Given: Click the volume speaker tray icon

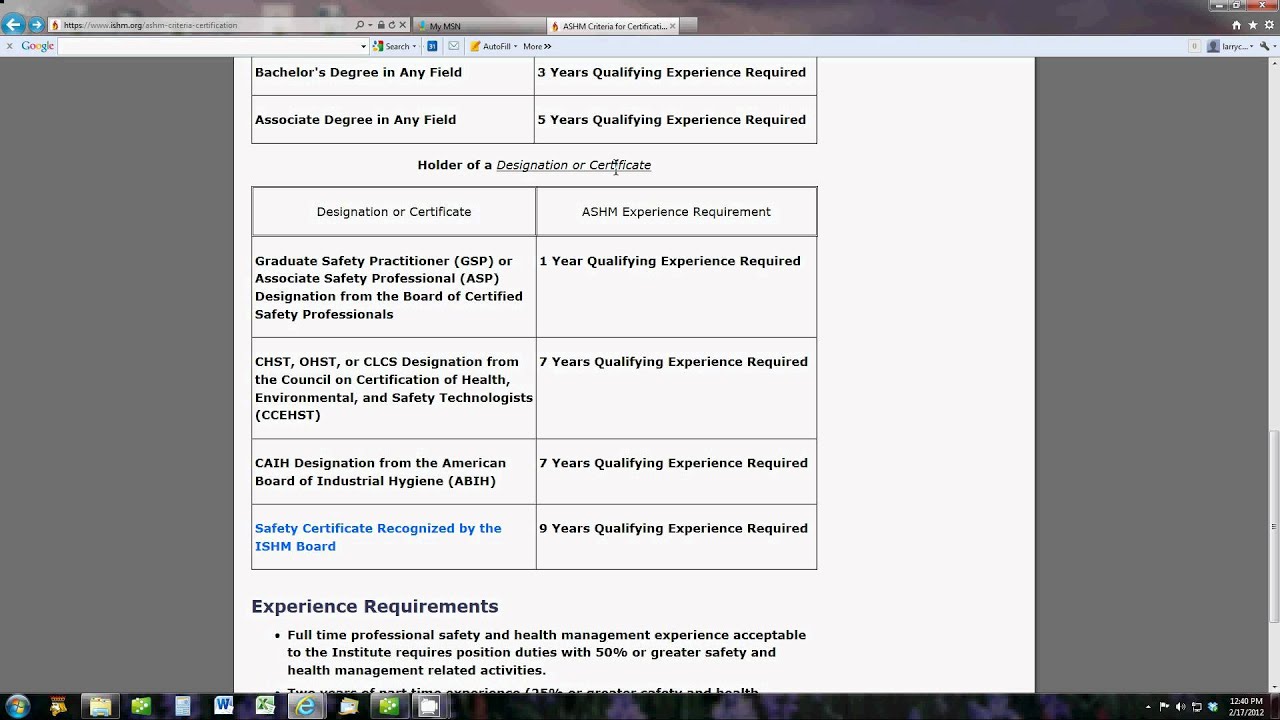Looking at the screenshot, I should pos(1180,707).
